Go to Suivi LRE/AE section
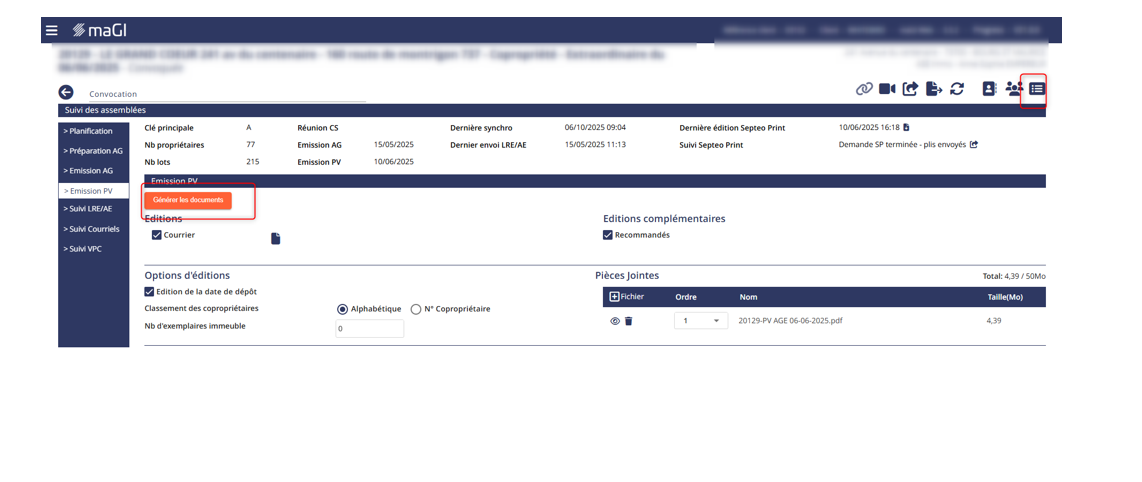 tap(88, 209)
